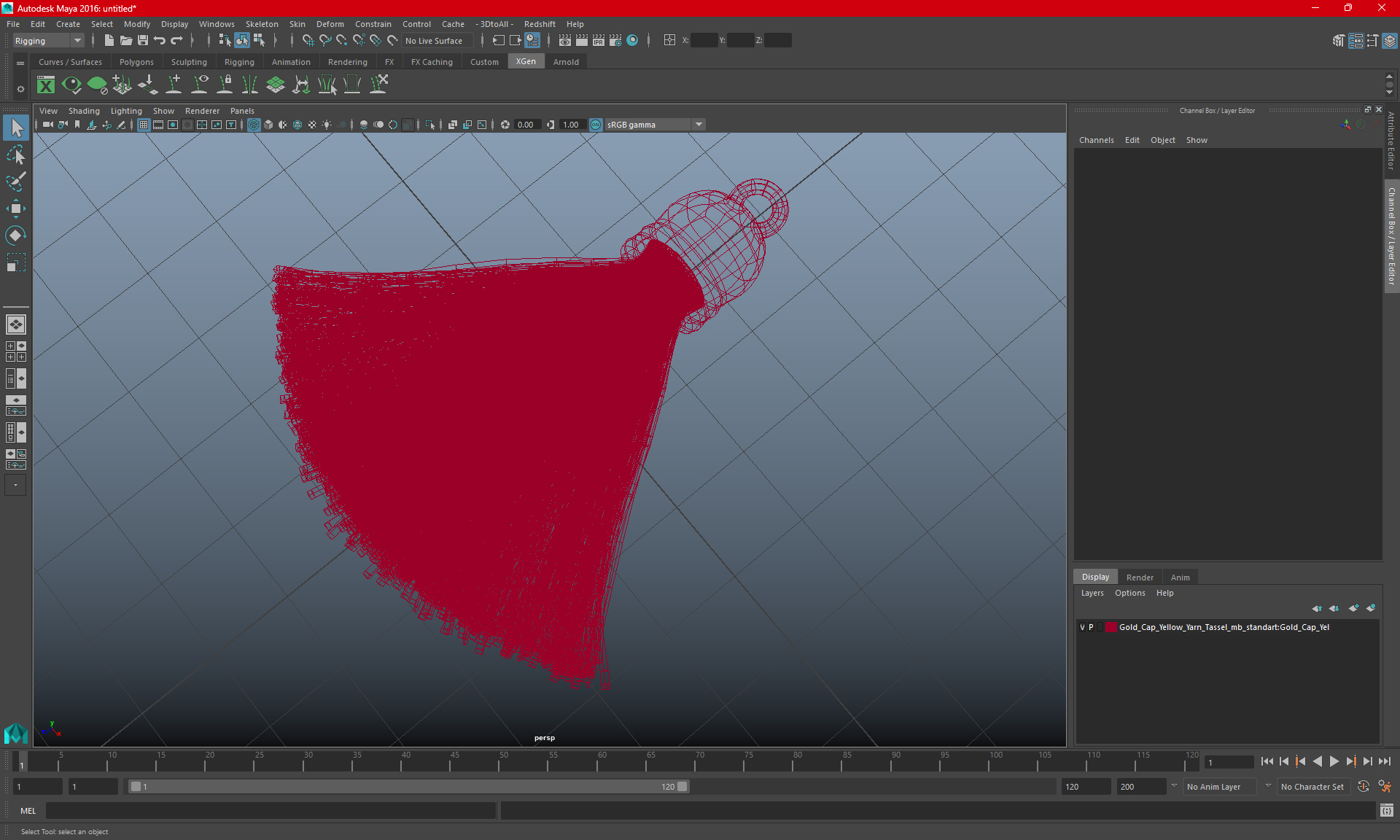Select the Paint Selection tool
Image resolution: width=1400 pixels, height=840 pixels.
click(15, 182)
